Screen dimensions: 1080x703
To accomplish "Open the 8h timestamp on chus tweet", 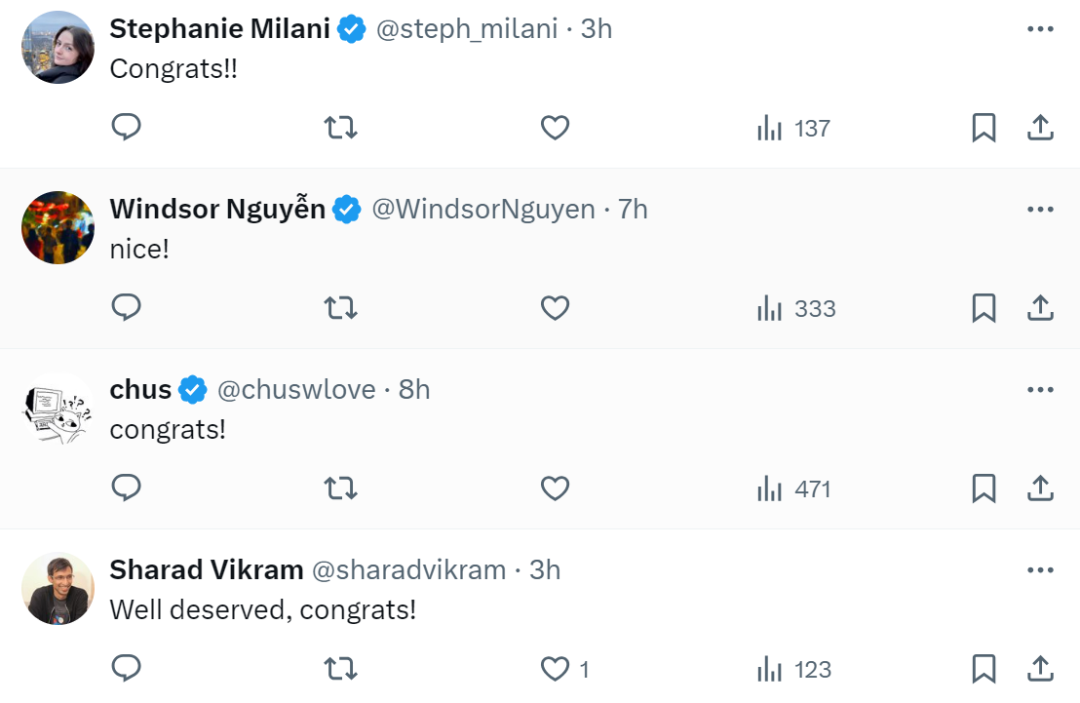I will 414,389.
